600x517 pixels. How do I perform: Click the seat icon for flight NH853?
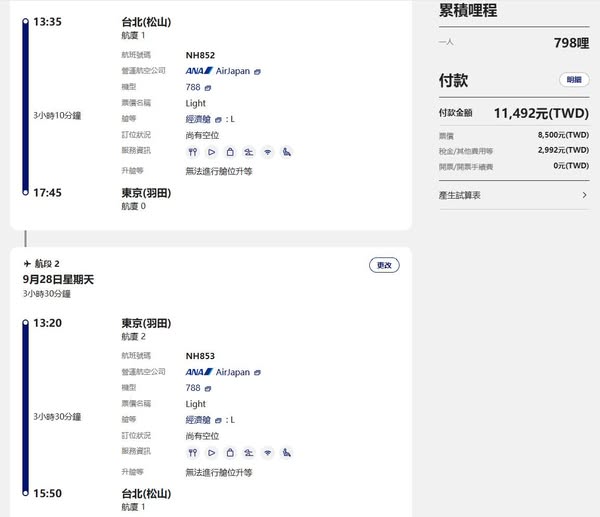(286, 453)
